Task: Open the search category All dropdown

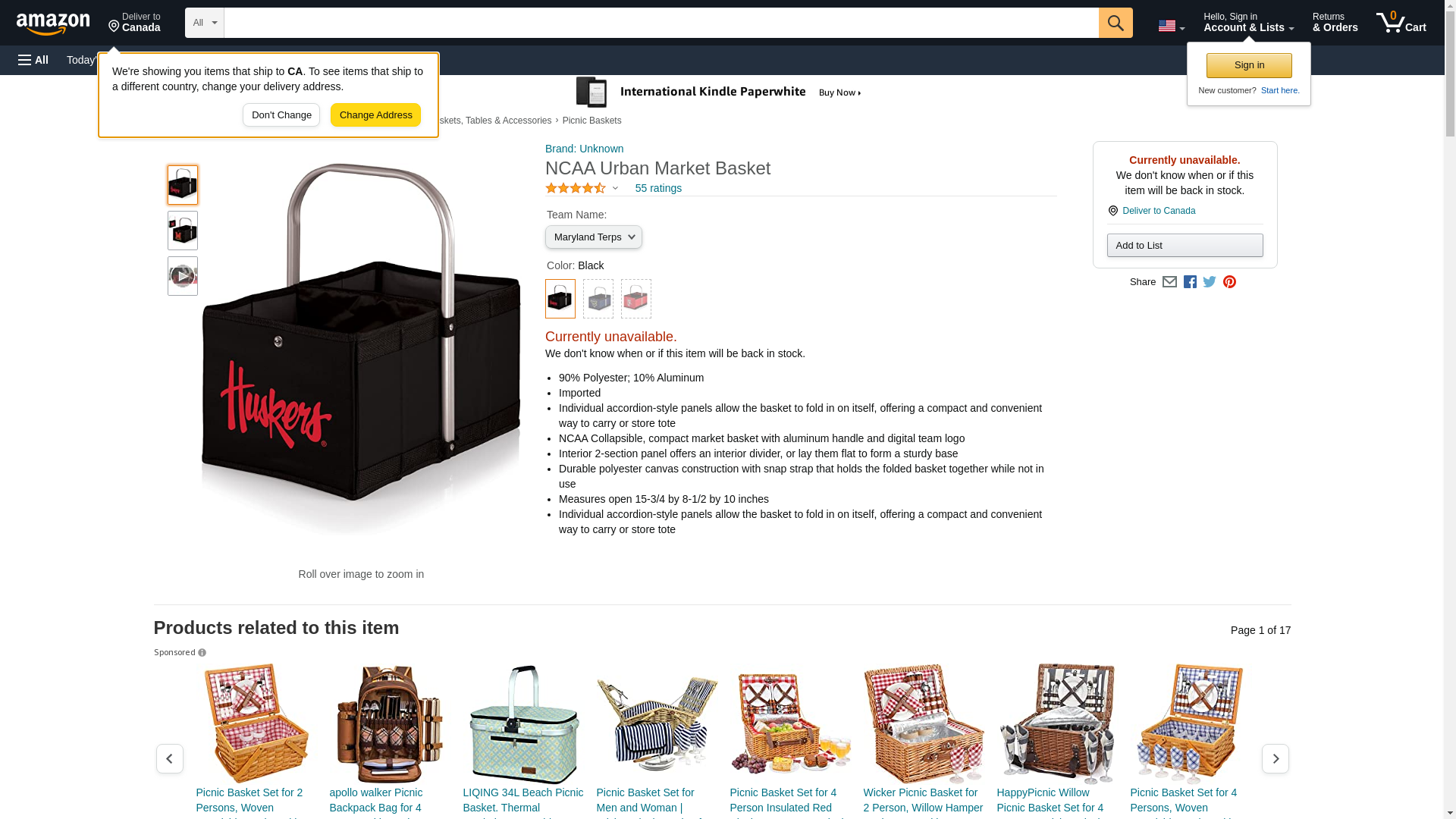Action: [205, 23]
